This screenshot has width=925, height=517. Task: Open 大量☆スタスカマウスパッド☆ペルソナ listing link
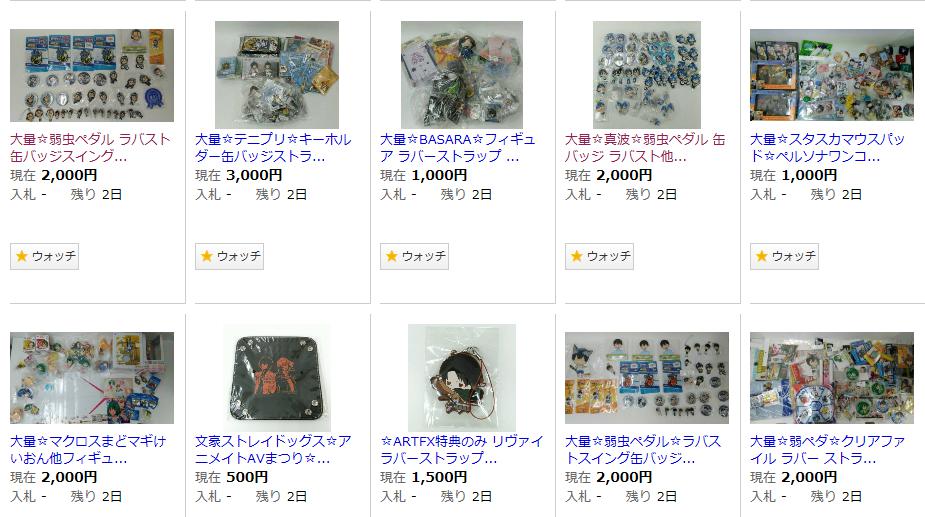[827, 148]
